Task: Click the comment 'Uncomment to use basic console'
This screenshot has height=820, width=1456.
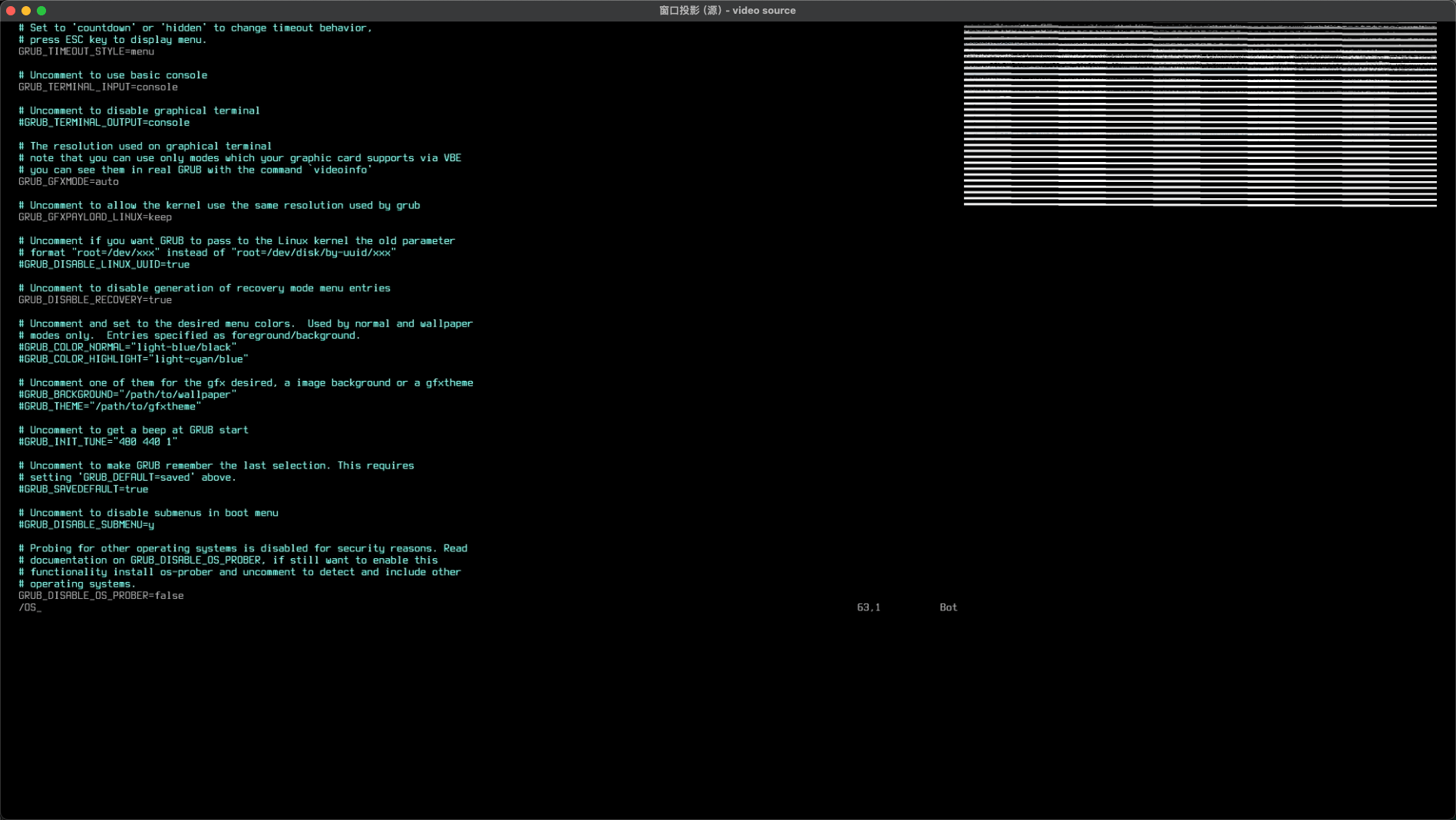Action: 113,75
